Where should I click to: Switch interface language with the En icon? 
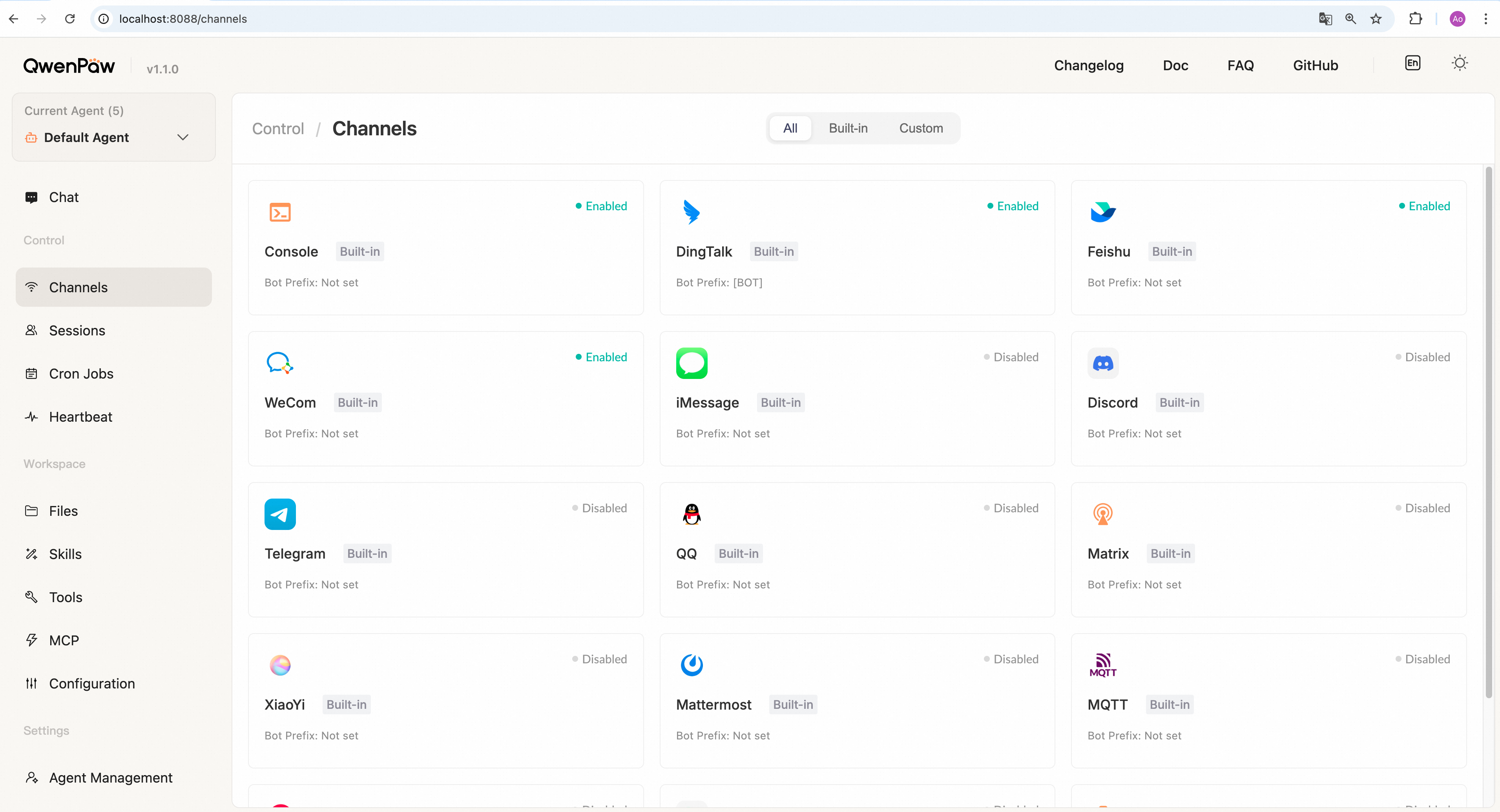tap(1412, 64)
